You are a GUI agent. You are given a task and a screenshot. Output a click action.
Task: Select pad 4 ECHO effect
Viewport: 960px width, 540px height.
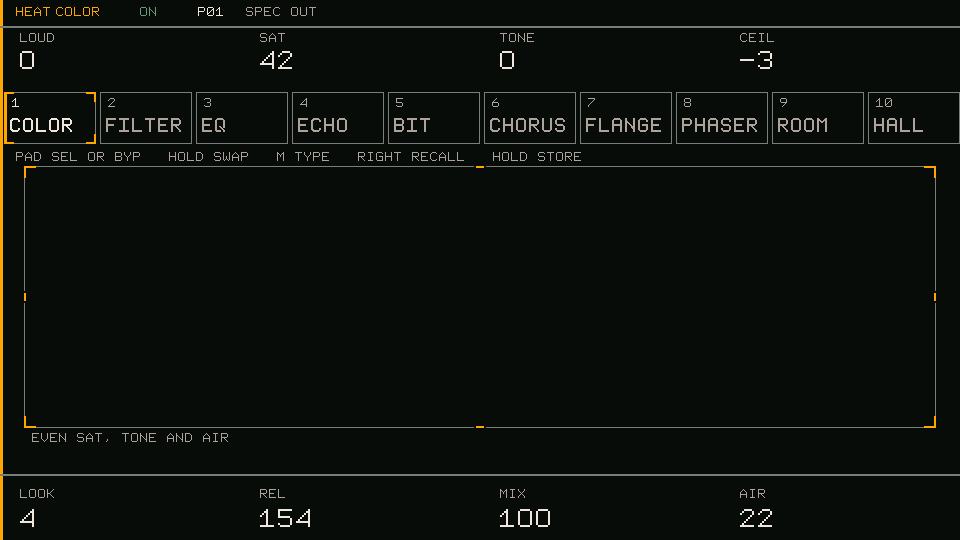tap(338, 118)
